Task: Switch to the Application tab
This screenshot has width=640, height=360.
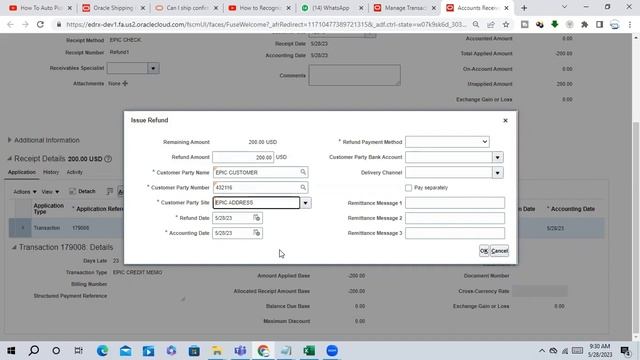Action: [22, 172]
